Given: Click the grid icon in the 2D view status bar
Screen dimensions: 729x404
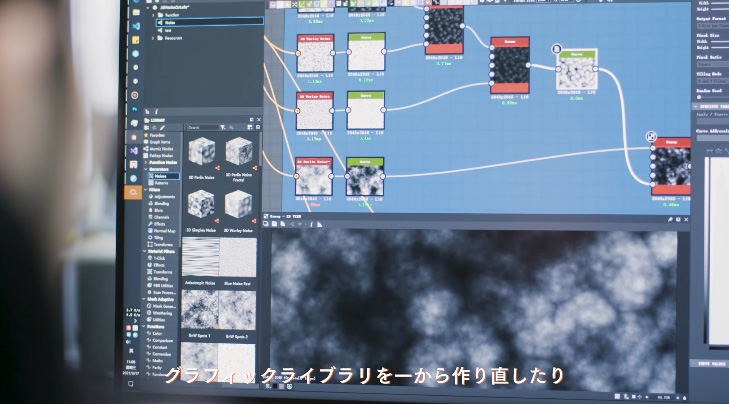Looking at the screenshot, I should [617, 397].
